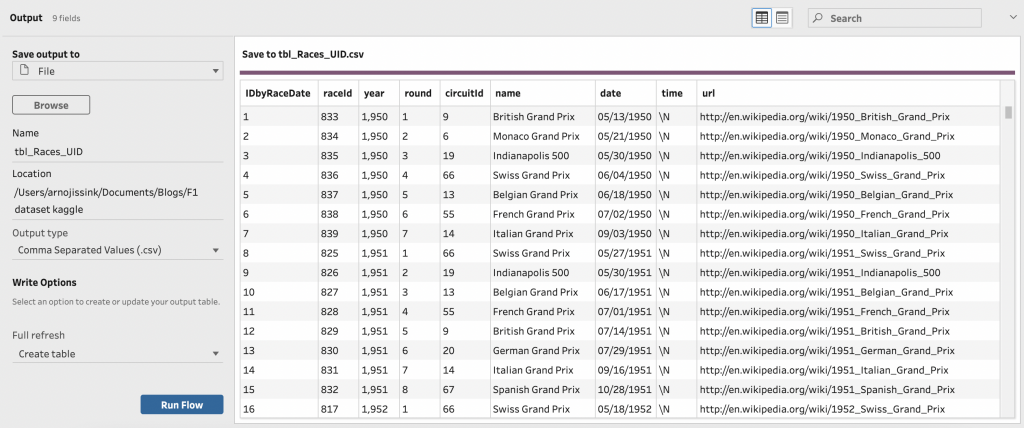
Task: Select the url column header
Action: point(707,93)
